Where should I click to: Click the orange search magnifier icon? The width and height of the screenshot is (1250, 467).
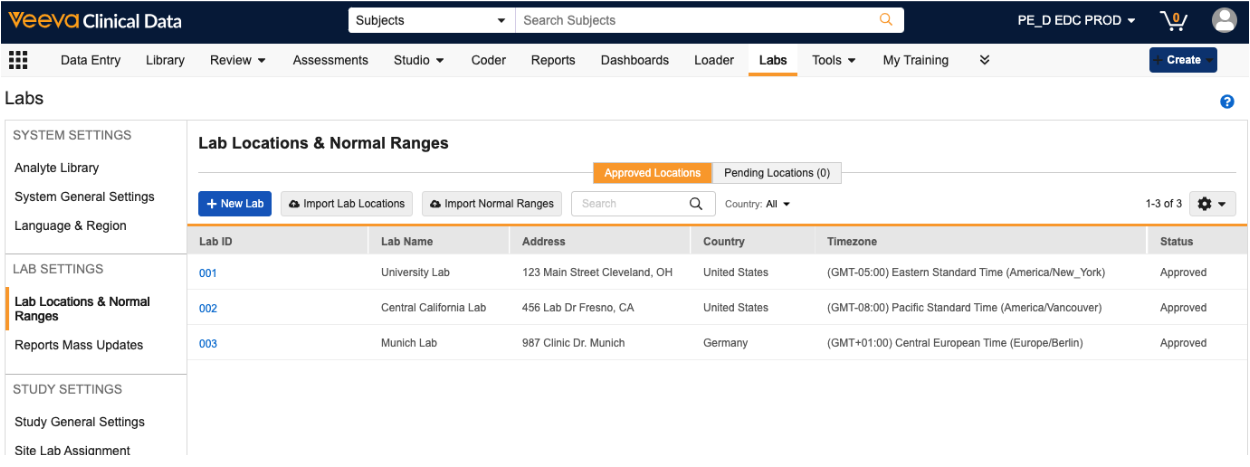[x=886, y=20]
